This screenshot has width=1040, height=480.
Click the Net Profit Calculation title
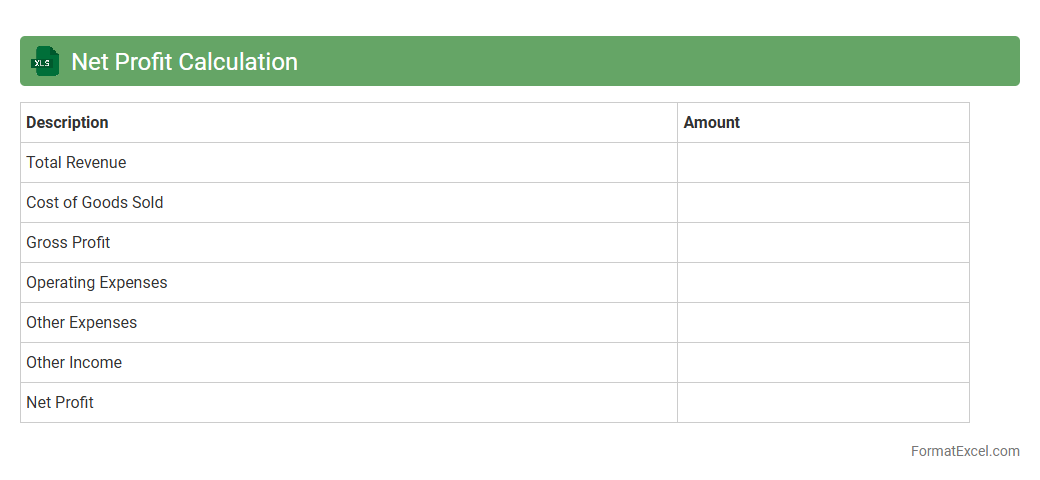click(184, 61)
